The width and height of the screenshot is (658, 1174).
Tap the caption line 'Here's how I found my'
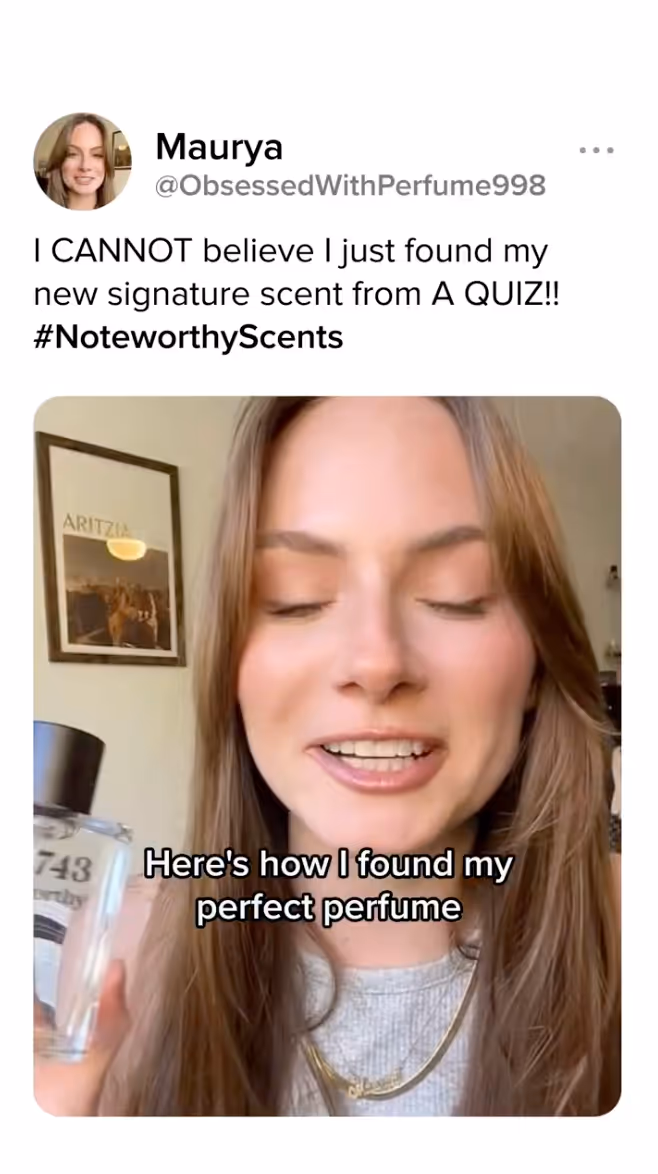pyautogui.click(x=329, y=865)
